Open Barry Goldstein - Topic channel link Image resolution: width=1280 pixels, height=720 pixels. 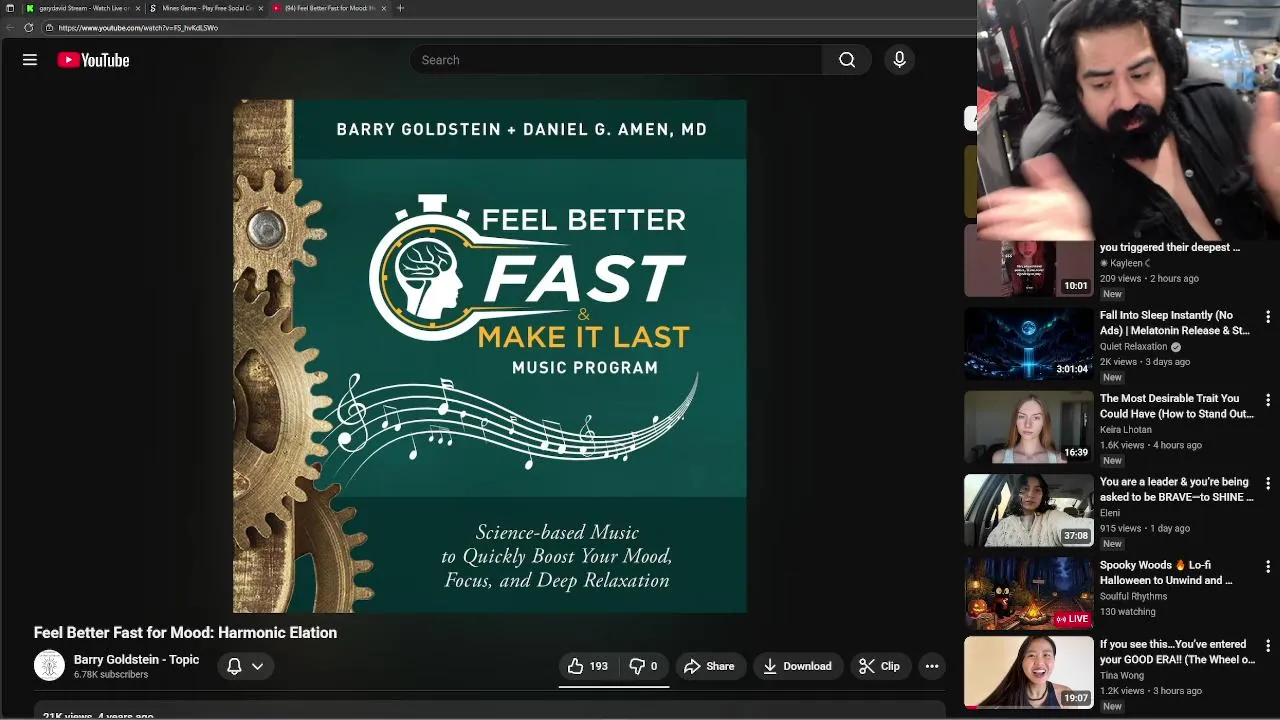pos(136,660)
